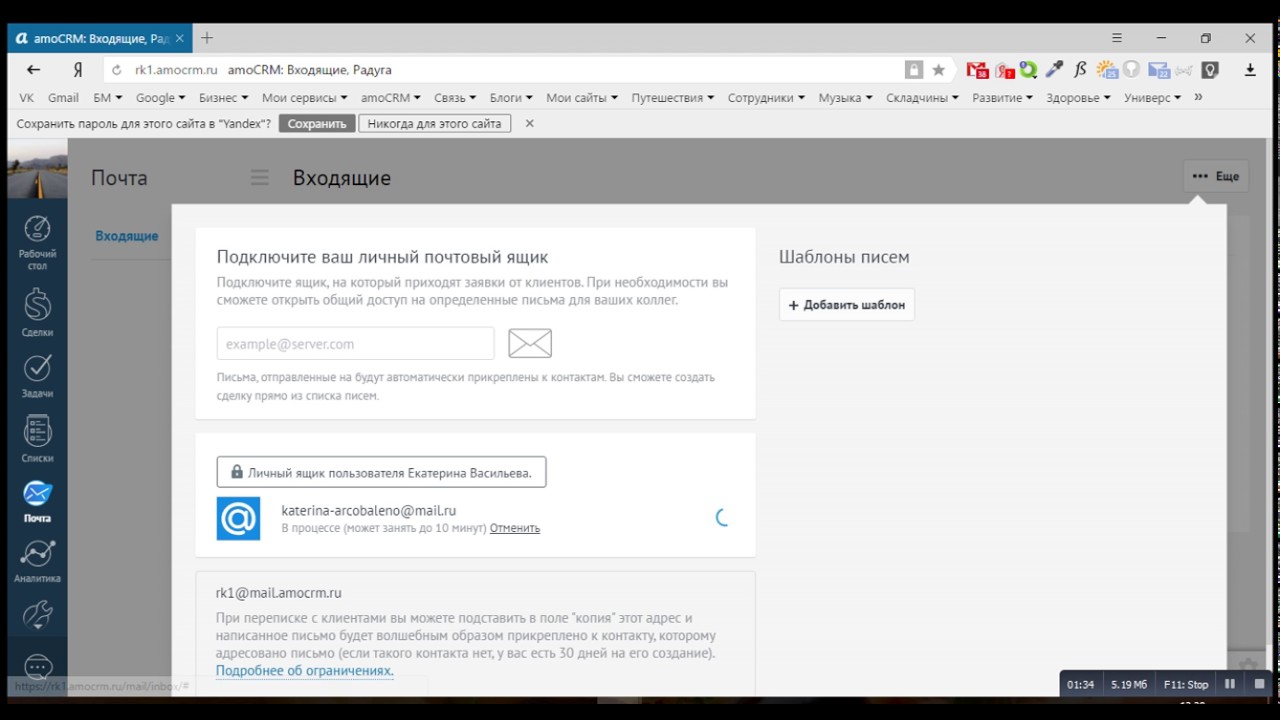Bookmark page with star icon

[x=938, y=70]
